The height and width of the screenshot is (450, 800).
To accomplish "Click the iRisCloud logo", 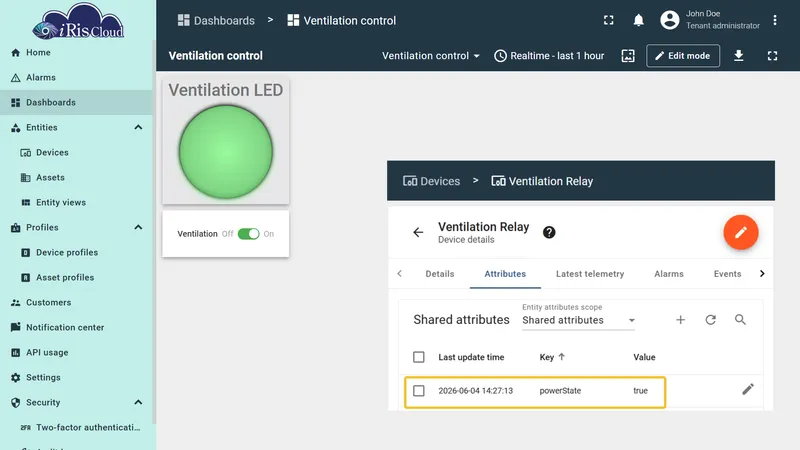I will (78, 21).
